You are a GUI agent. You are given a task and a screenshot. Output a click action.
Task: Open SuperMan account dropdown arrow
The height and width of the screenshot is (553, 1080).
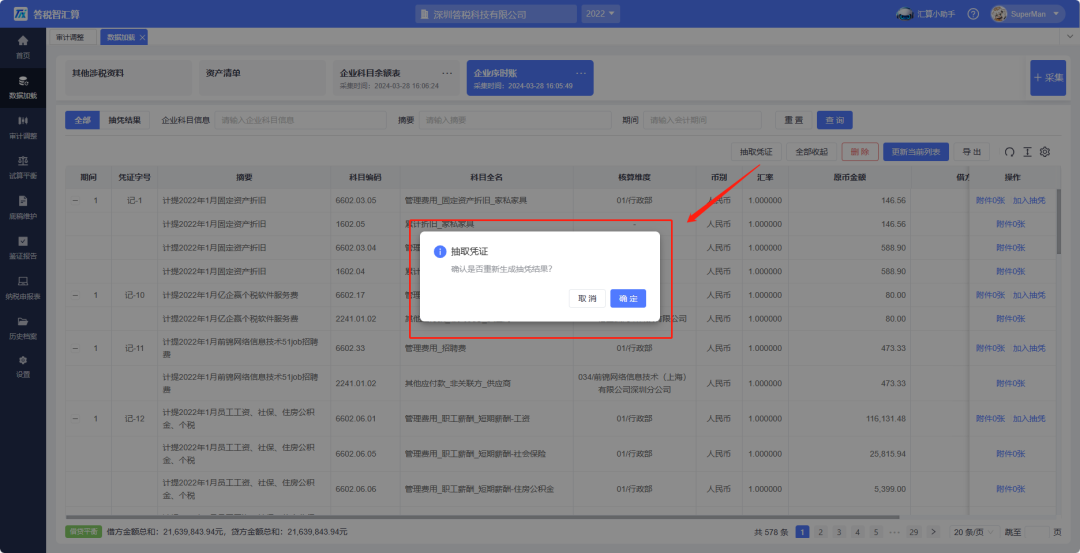(1055, 14)
